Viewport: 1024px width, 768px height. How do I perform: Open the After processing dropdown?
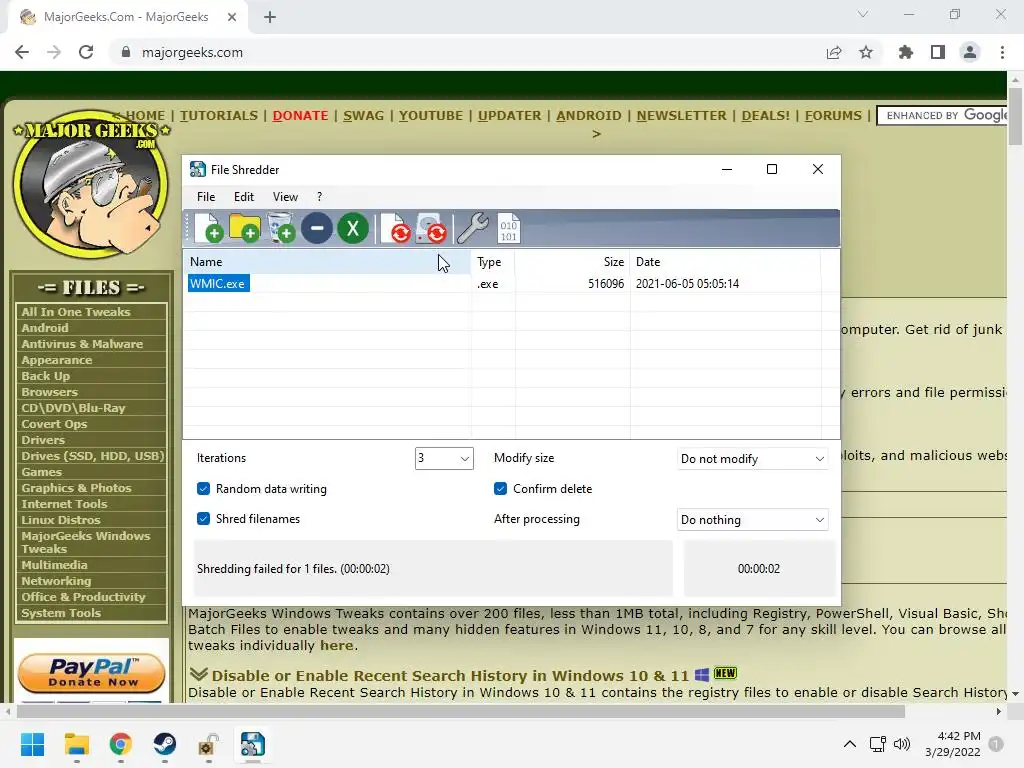752,520
